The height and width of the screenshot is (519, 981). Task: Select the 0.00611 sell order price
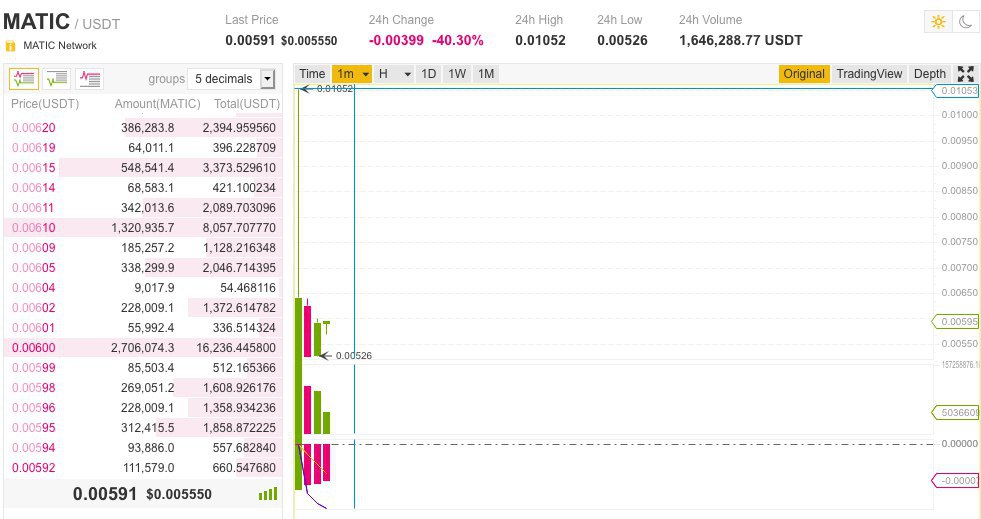pos(34,208)
